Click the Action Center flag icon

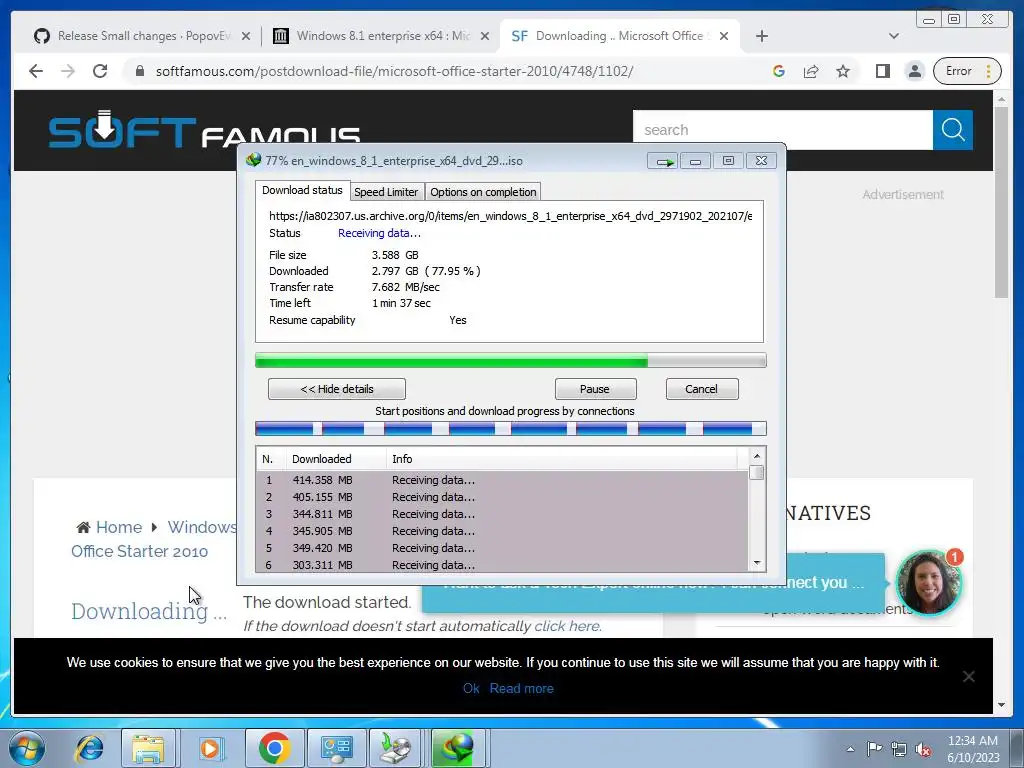874,749
